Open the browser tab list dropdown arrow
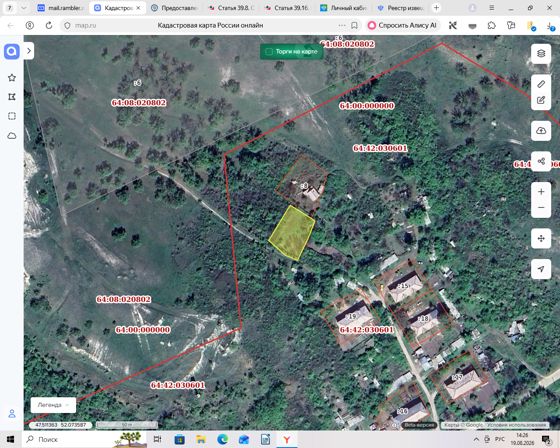Image resolution: width=560 pixels, height=448 pixels. coord(24,8)
